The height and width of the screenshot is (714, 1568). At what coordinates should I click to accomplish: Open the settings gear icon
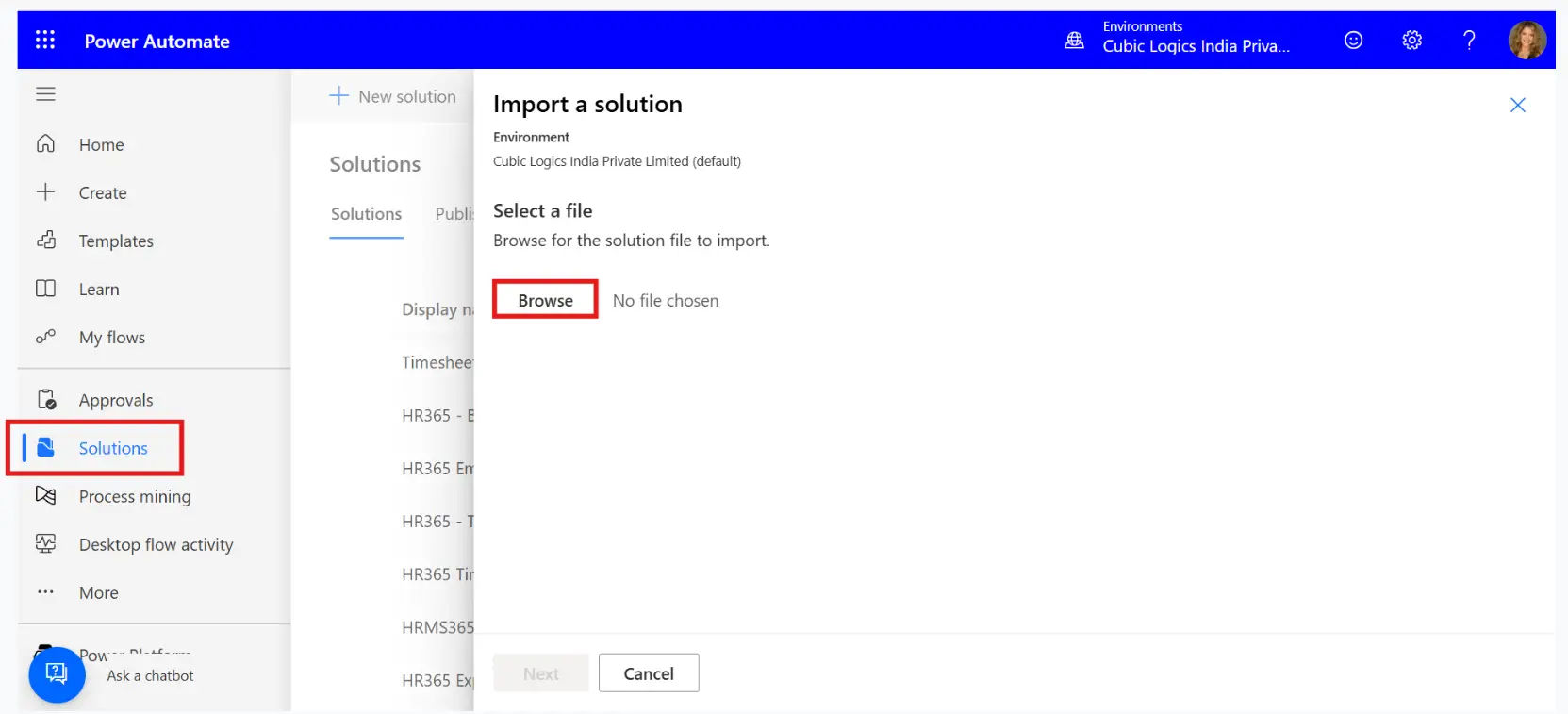[1411, 41]
